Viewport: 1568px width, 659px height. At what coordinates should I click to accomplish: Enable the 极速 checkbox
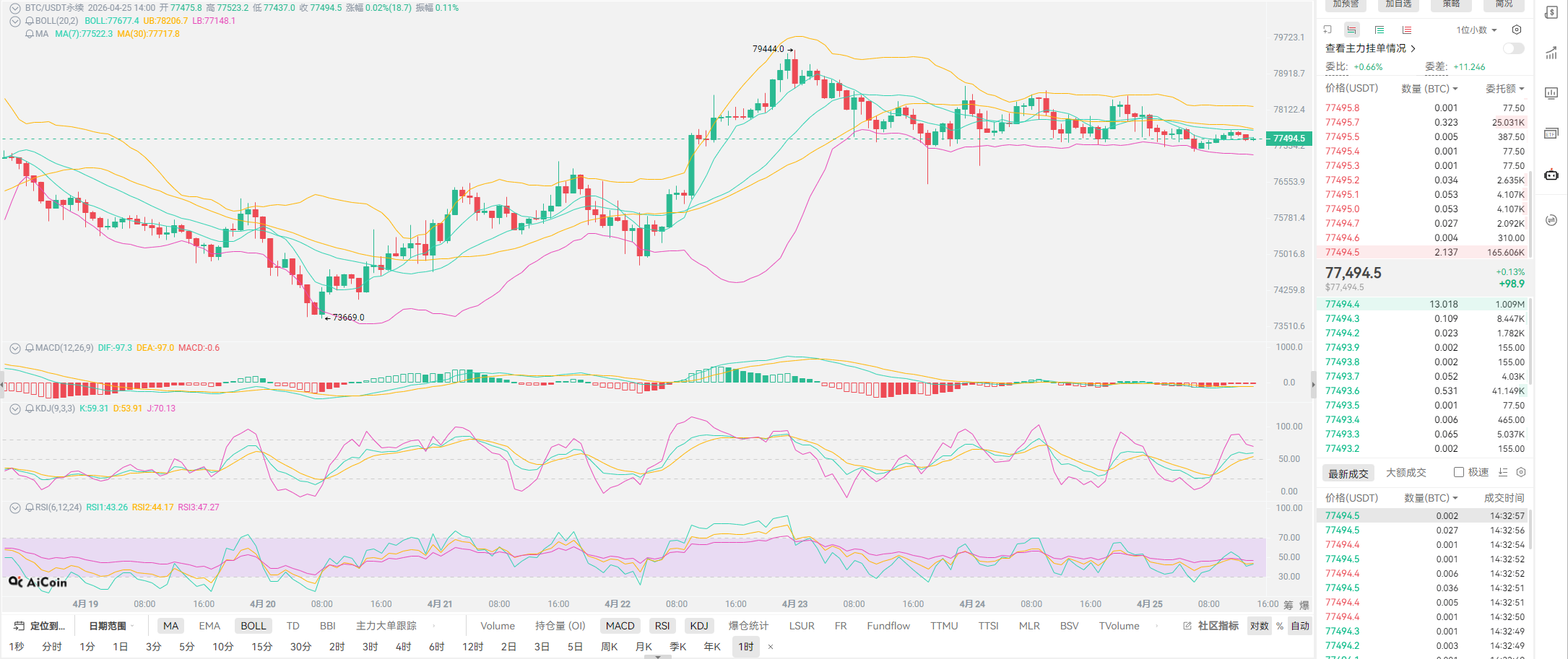[1459, 472]
